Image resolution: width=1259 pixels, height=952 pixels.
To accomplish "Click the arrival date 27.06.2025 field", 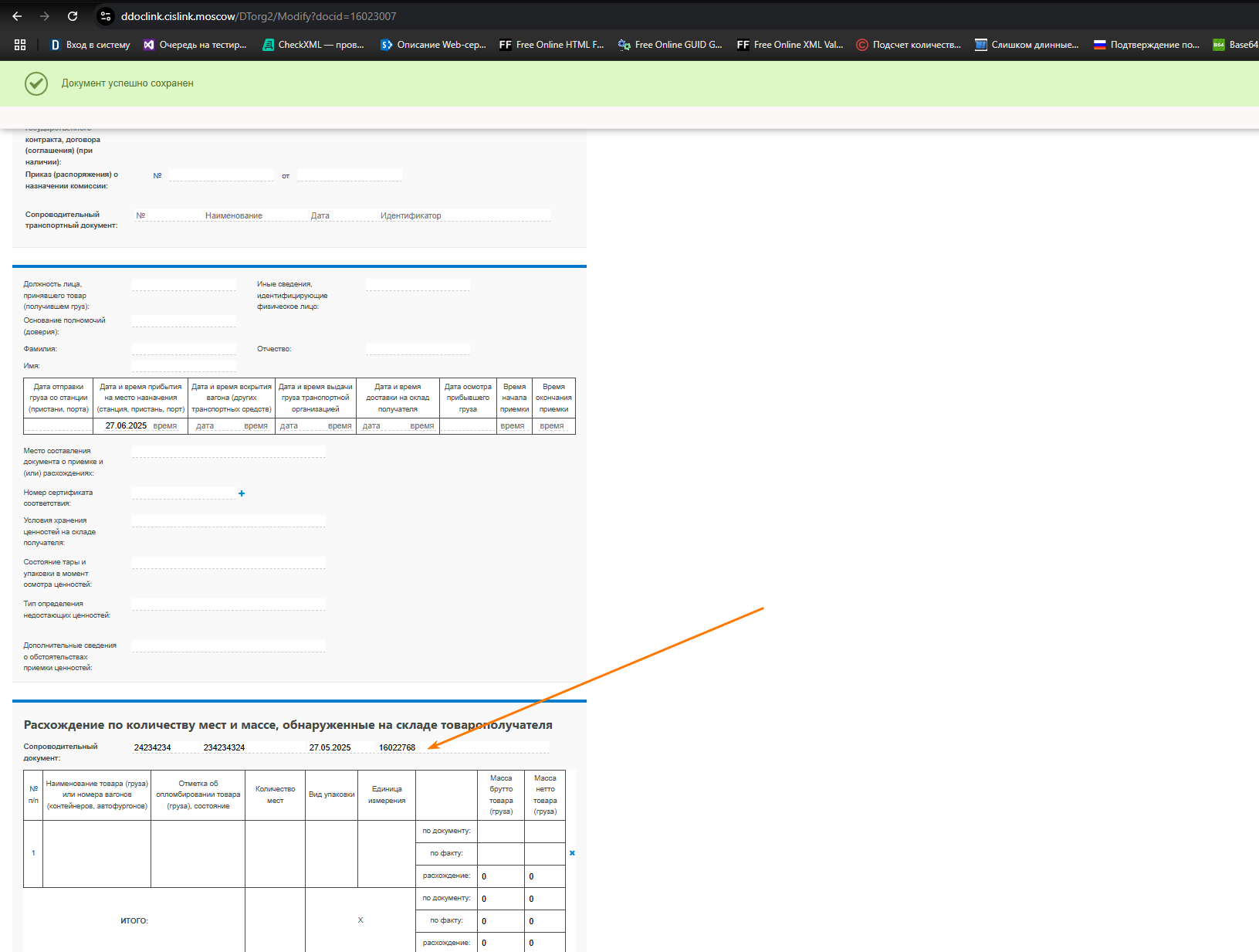I will pyautogui.click(x=126, y=425).
